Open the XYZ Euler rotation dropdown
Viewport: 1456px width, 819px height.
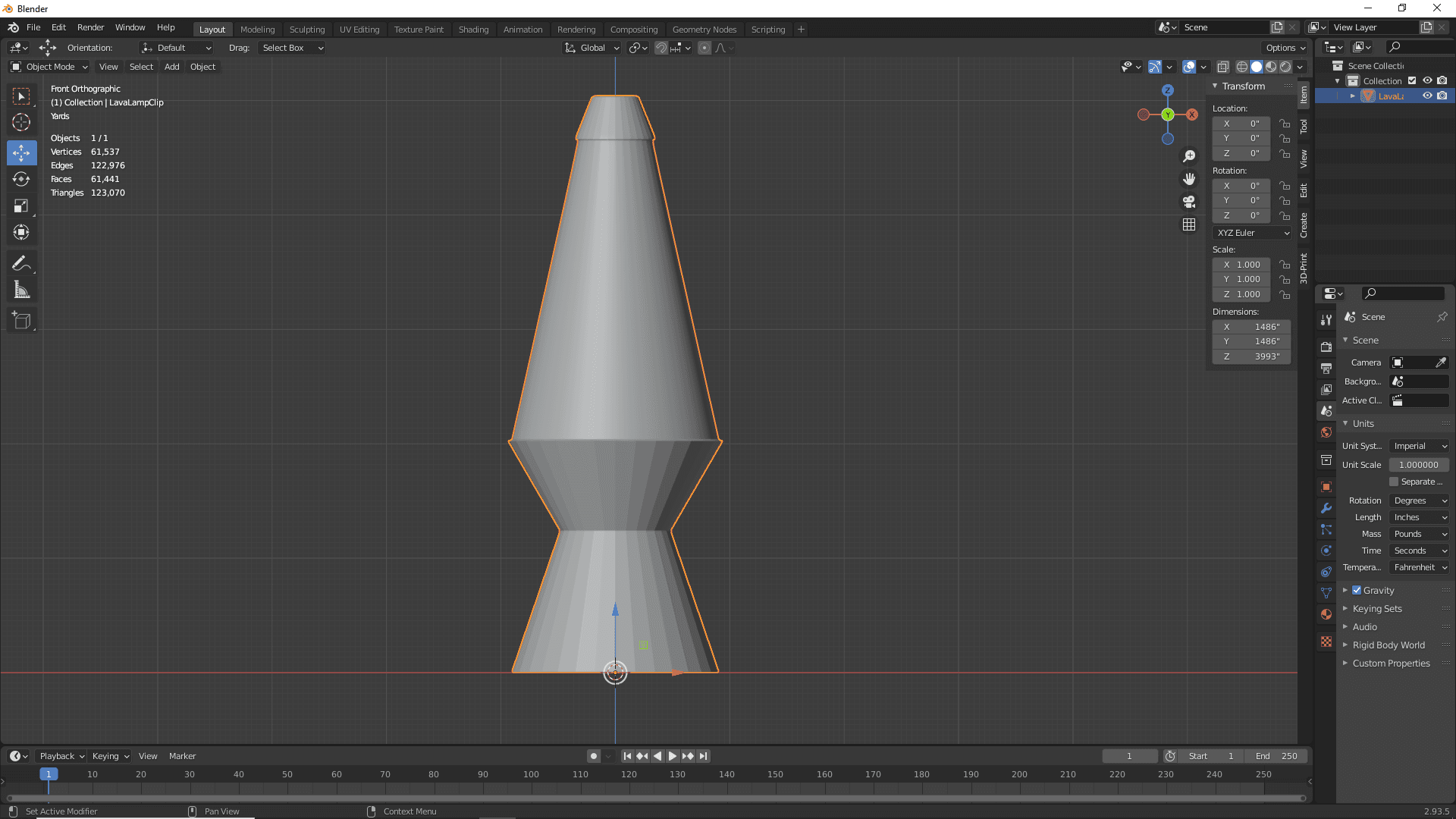click(1253, 232)
